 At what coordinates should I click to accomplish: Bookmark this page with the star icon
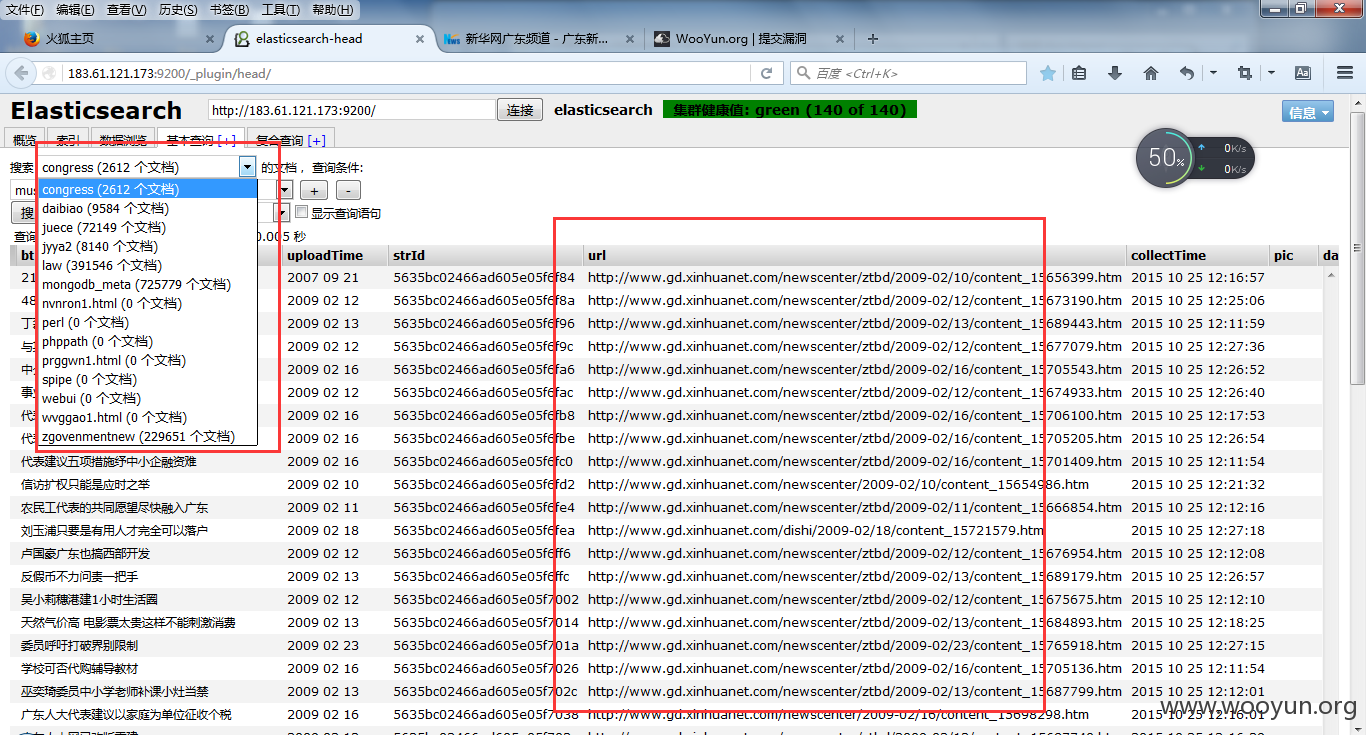pyautogui.click(x=1047, y=73)
